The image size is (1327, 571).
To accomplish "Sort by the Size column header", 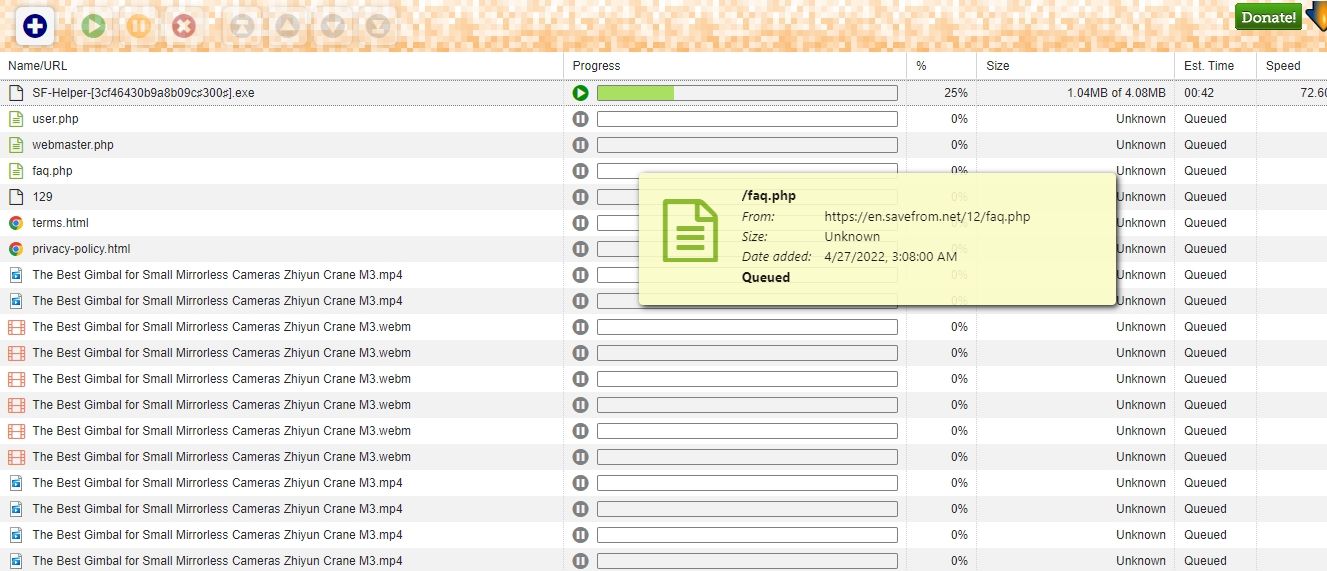I will (x=1076, y=66).
